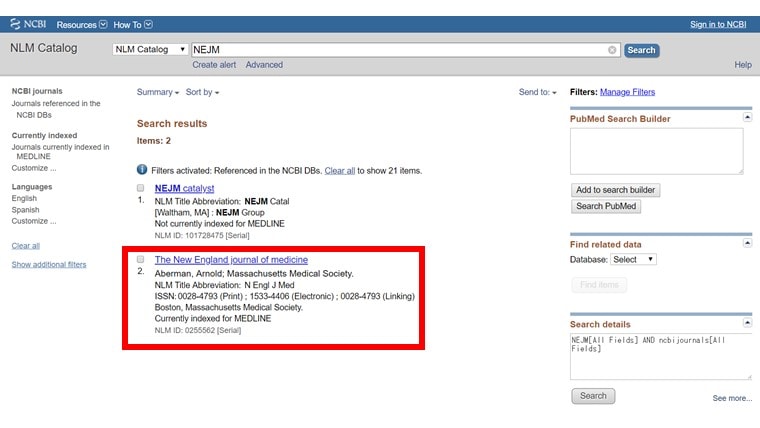Screen dimensions: 760x428
Task: Click the Currently indexed heading
Action: click(45, 135)
